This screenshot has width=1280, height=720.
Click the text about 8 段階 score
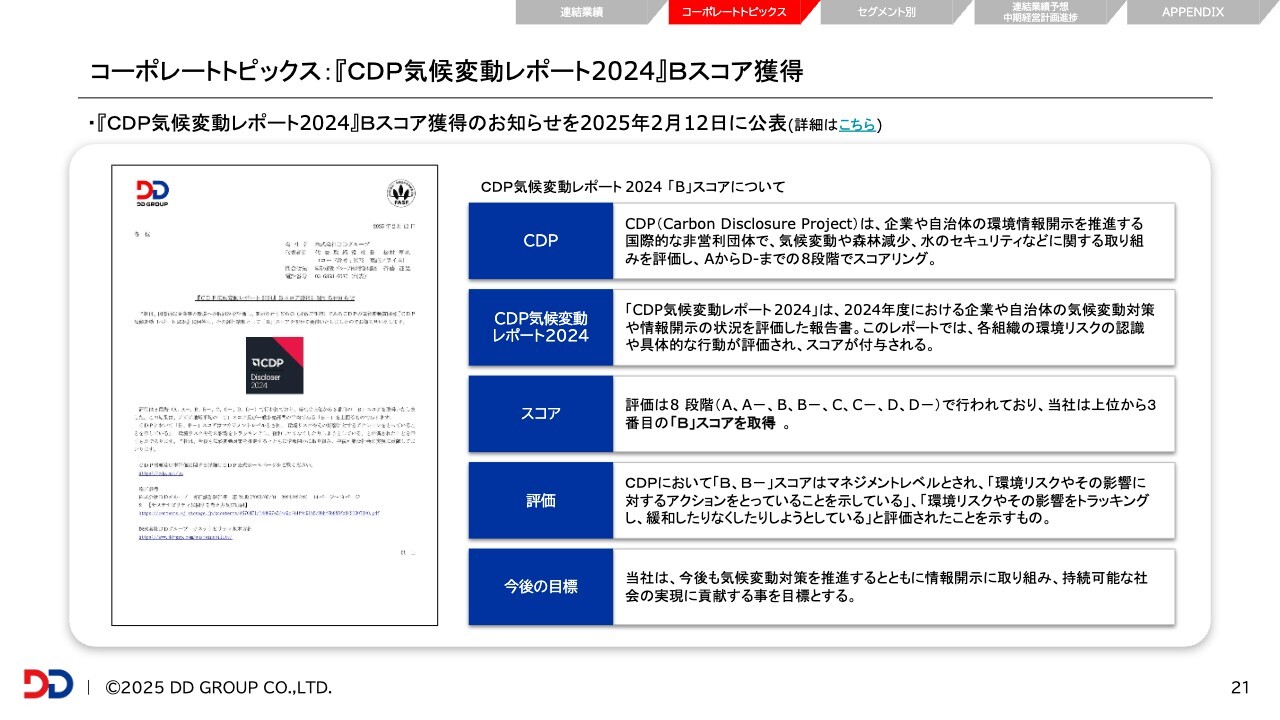[890, 413]
